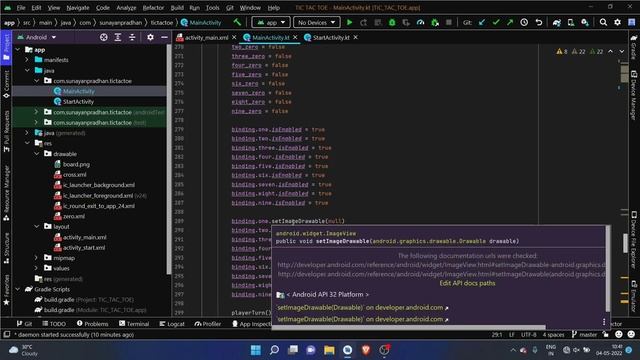Open the File menu

[x=20, y=7]
